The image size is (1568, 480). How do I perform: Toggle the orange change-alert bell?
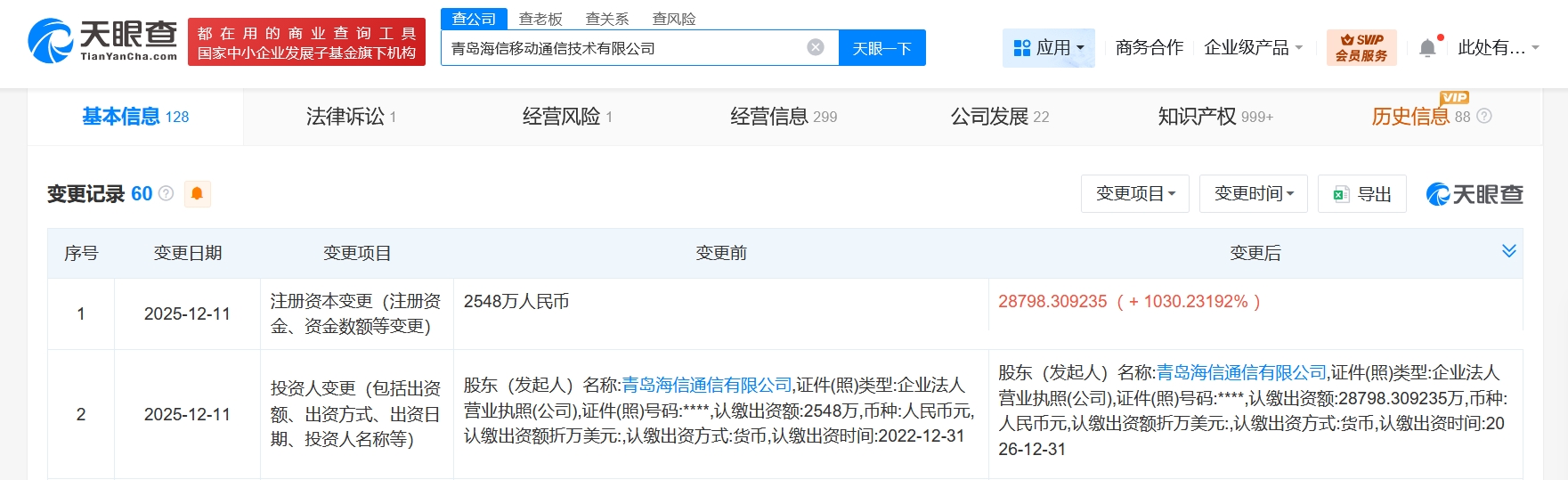pyautogui.click(x=197, y=193)
